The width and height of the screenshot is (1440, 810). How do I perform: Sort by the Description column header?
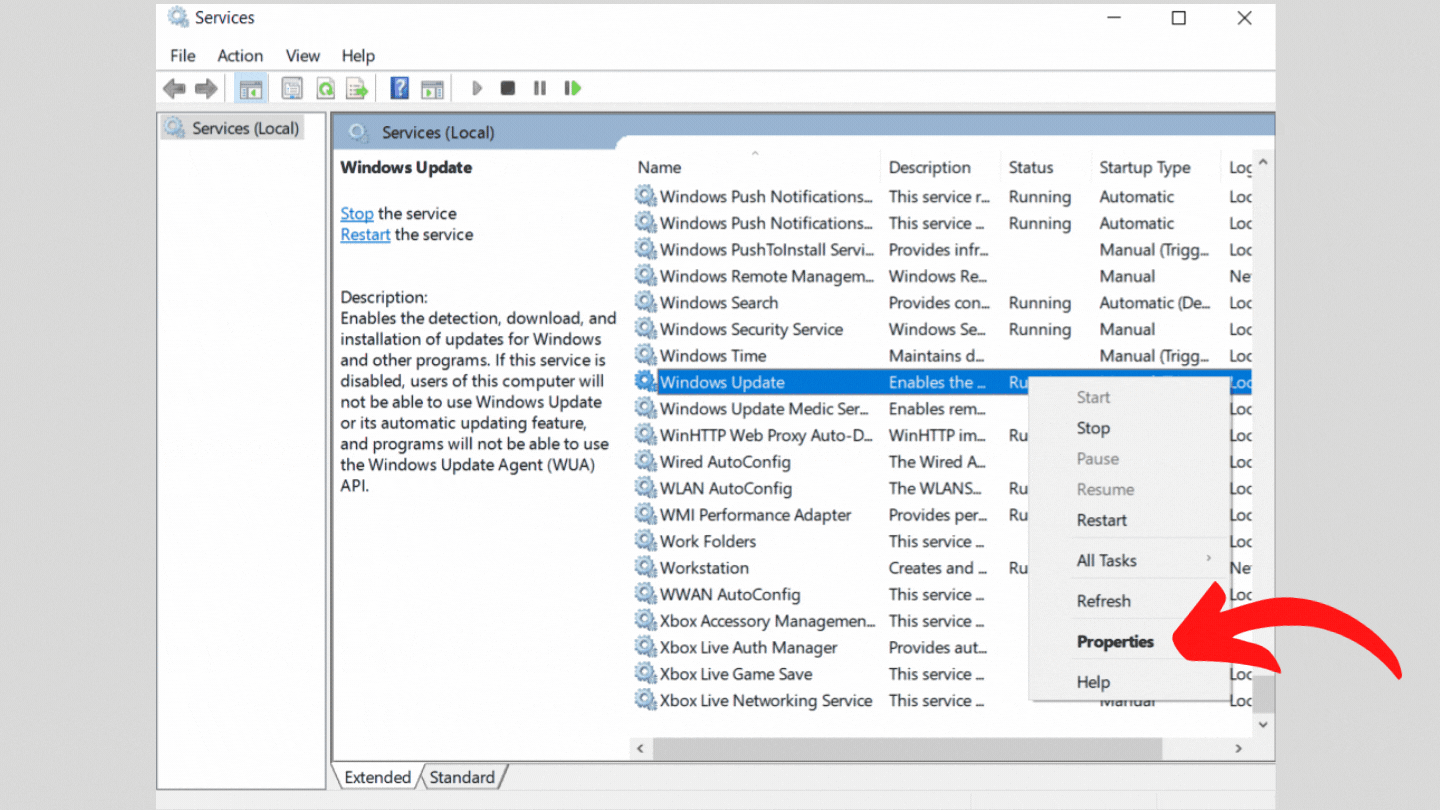[941, 167]
